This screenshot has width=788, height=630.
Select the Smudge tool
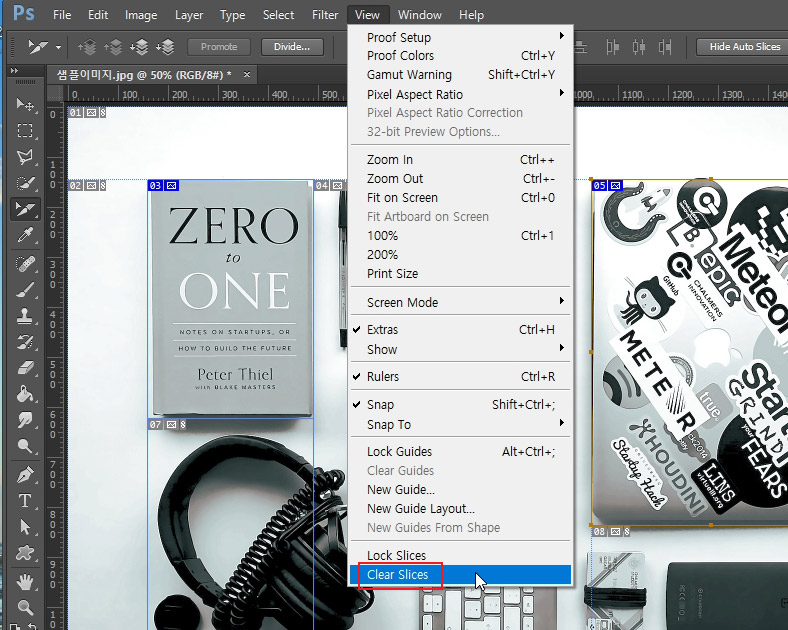click(x=25, y=420)
